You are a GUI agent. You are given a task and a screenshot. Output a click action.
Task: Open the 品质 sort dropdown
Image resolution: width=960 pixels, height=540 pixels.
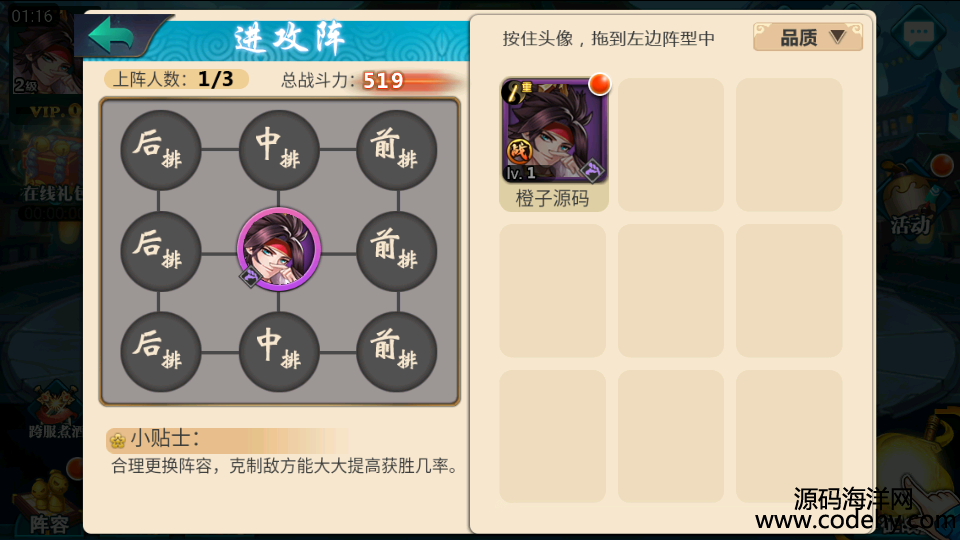pos(808,37)
